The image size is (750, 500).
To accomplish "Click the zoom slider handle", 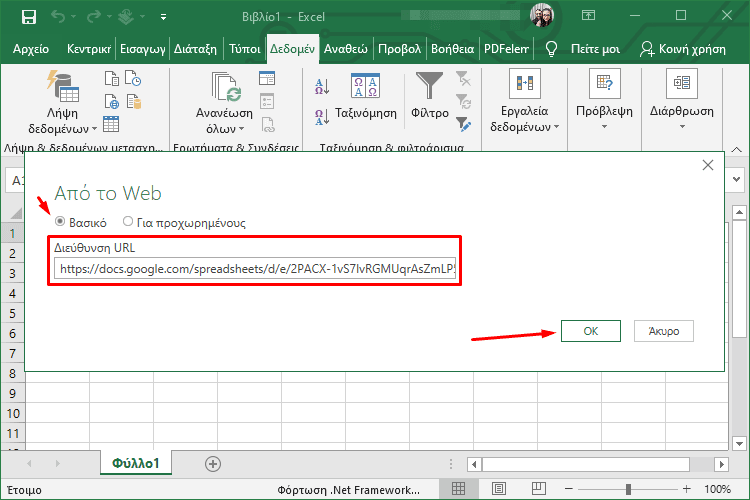I will pos(628,489).
